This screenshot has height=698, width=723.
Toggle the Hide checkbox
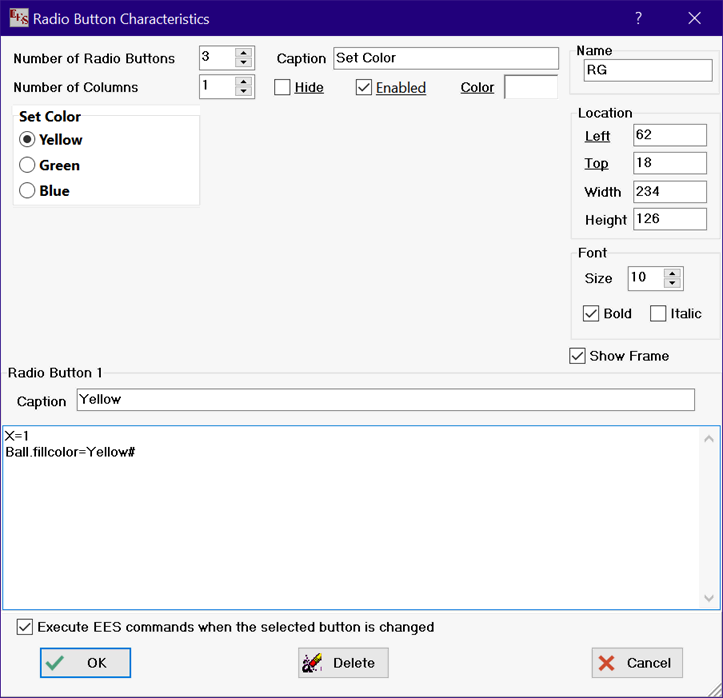(283, 88)
